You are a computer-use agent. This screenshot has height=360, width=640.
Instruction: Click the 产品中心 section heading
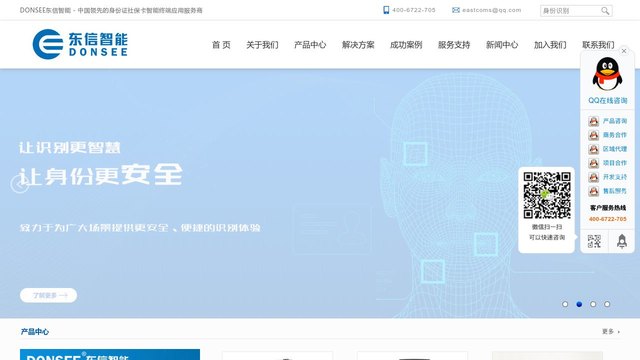[x=35, y=332]
